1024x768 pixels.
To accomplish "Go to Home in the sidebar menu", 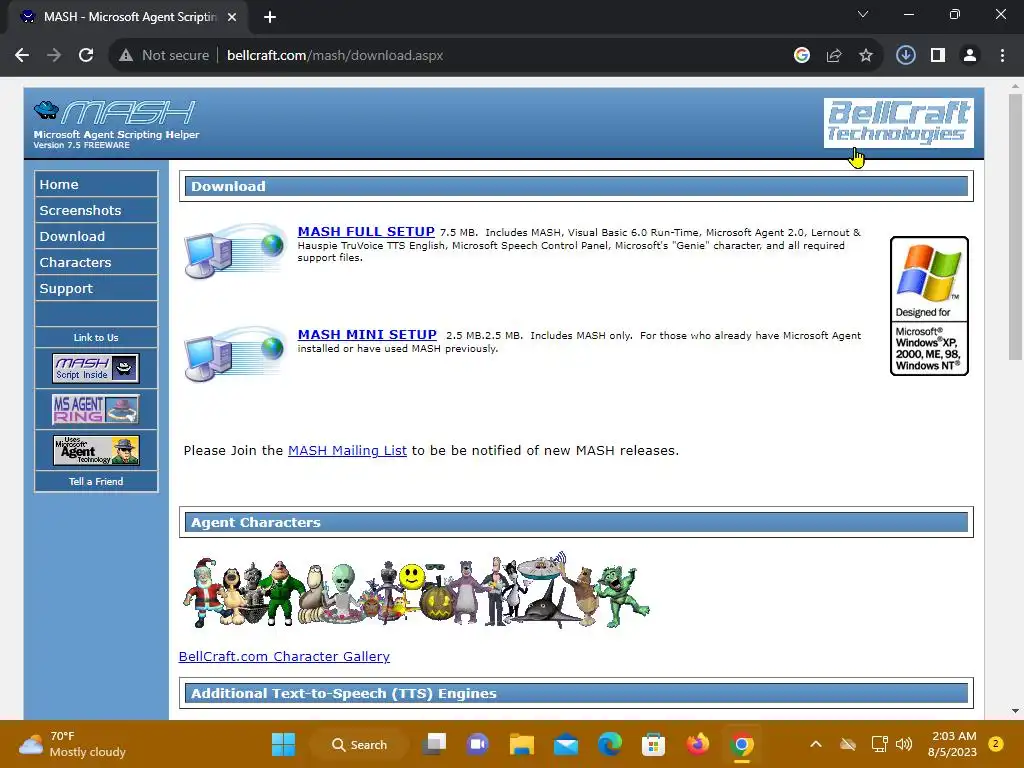I will (96, 184).
